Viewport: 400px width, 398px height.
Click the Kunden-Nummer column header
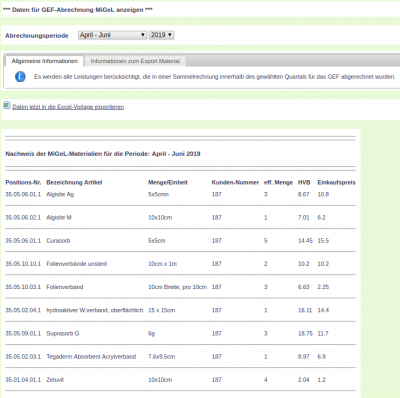[235, 182]
